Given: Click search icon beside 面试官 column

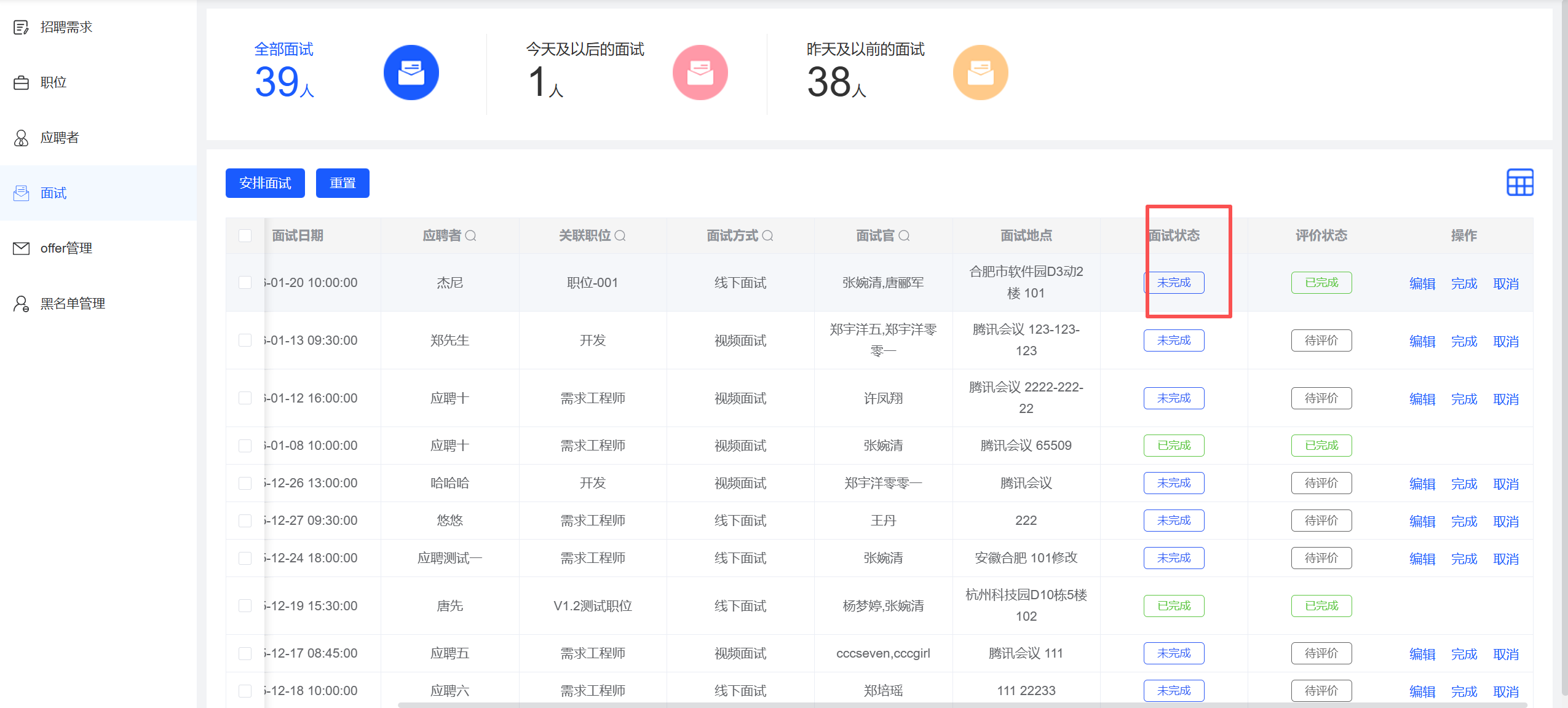Looking at the screenshot, I should point(904,235).
